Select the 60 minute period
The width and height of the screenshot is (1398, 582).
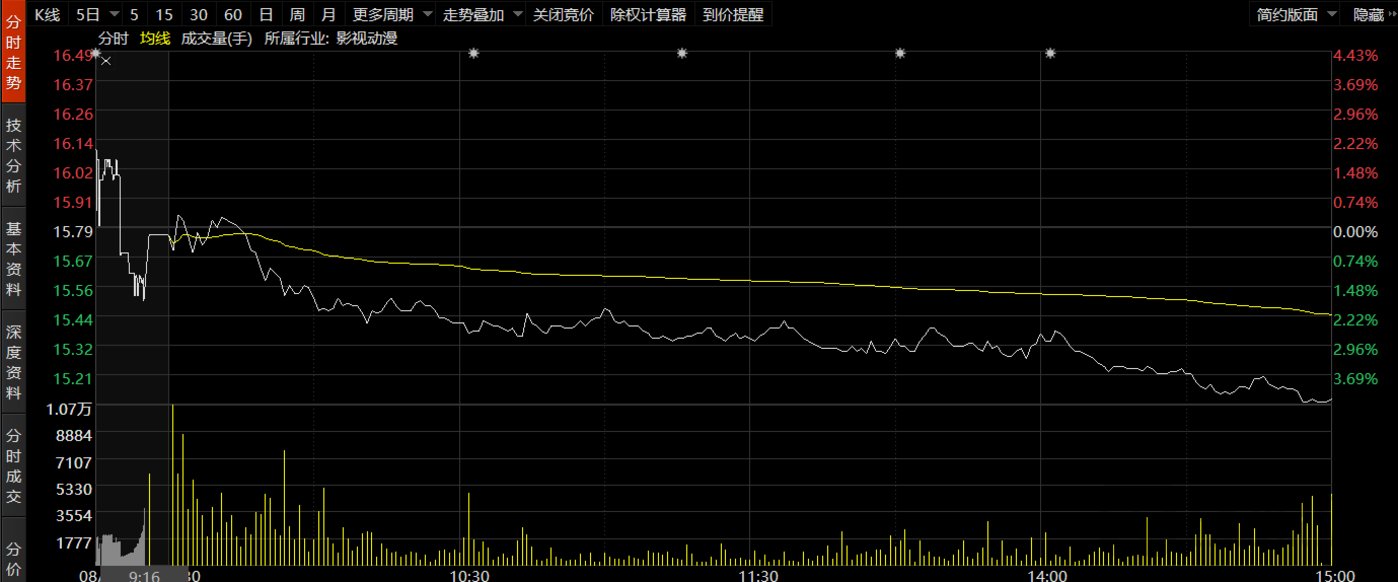pyautogui.click(x=232, y=15)
